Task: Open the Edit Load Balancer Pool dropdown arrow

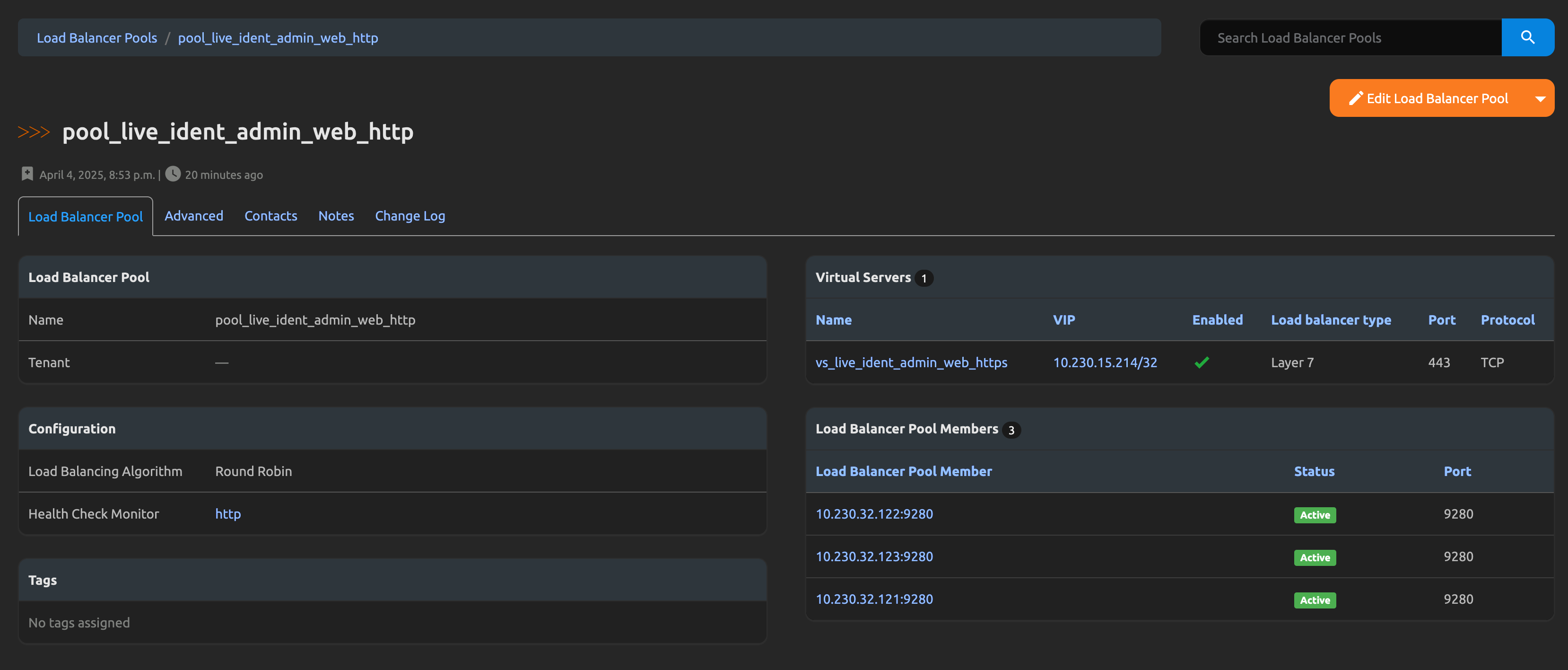Action: tap(1540, 99)
